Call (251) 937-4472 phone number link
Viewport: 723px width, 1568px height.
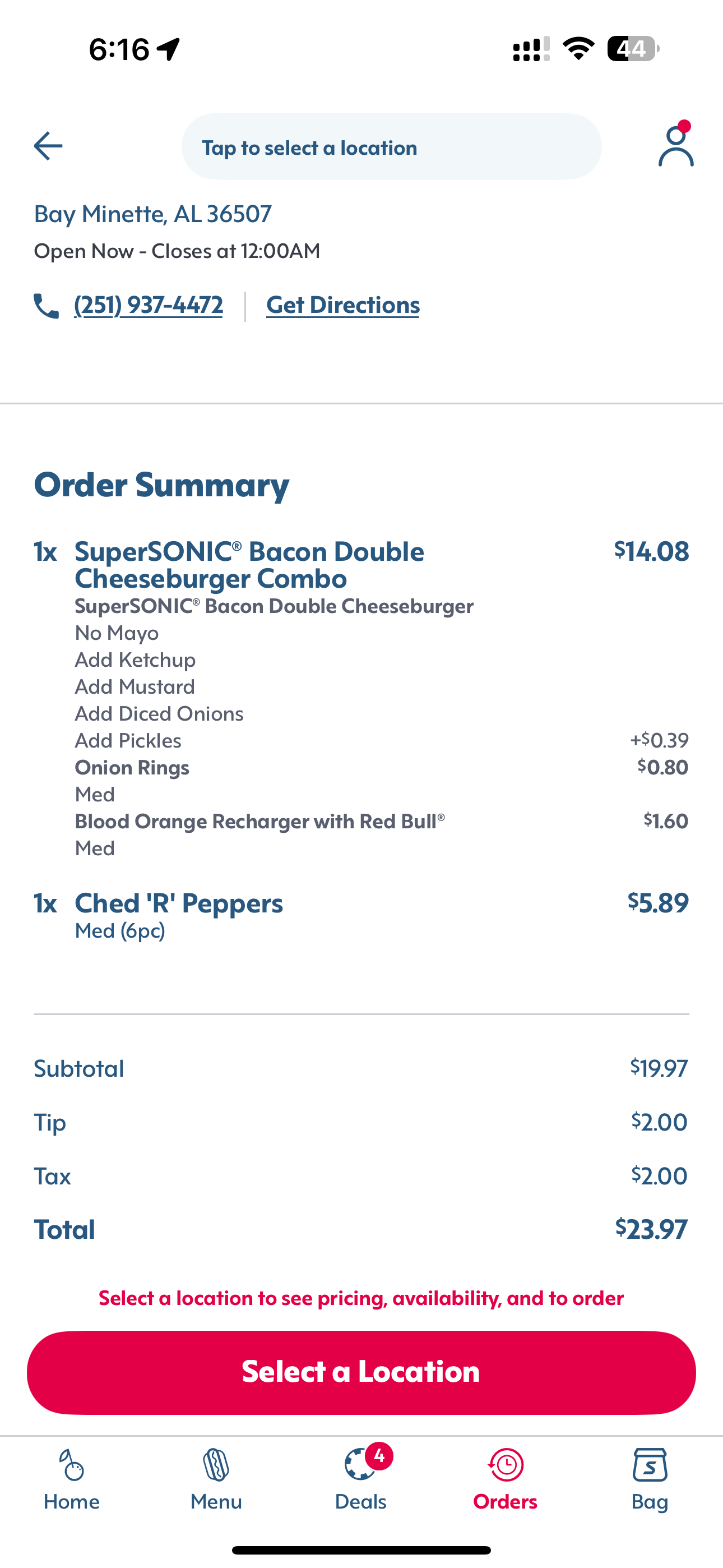point(149,305)
